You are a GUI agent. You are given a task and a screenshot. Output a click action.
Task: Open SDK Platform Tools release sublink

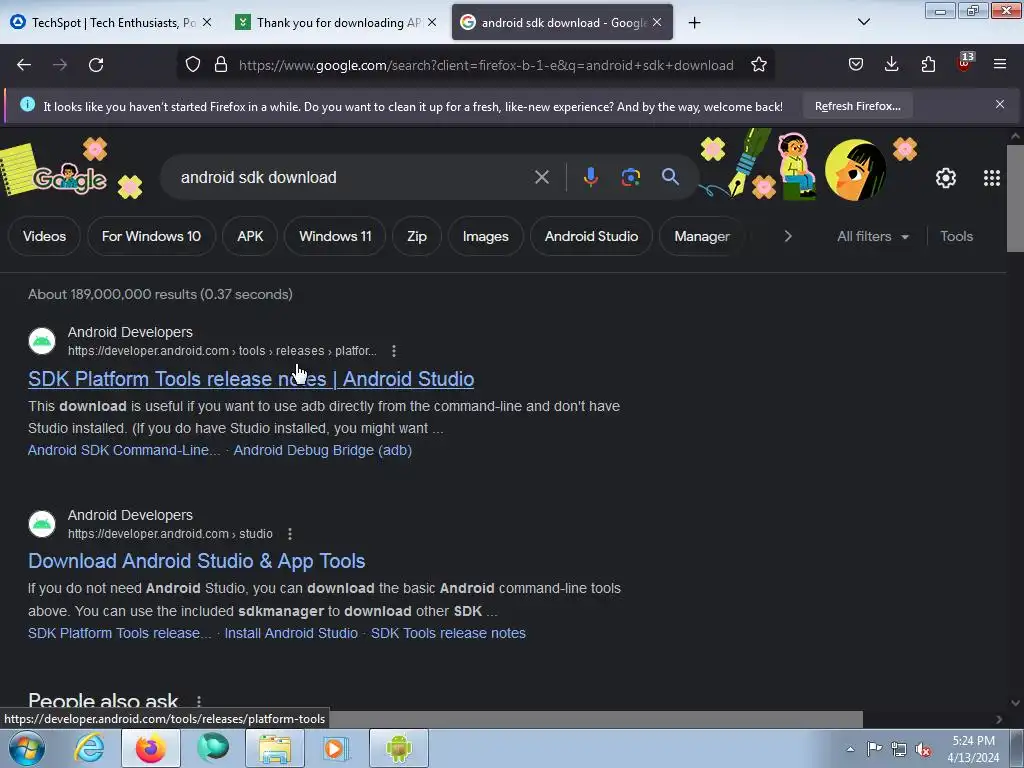(120, 633)
